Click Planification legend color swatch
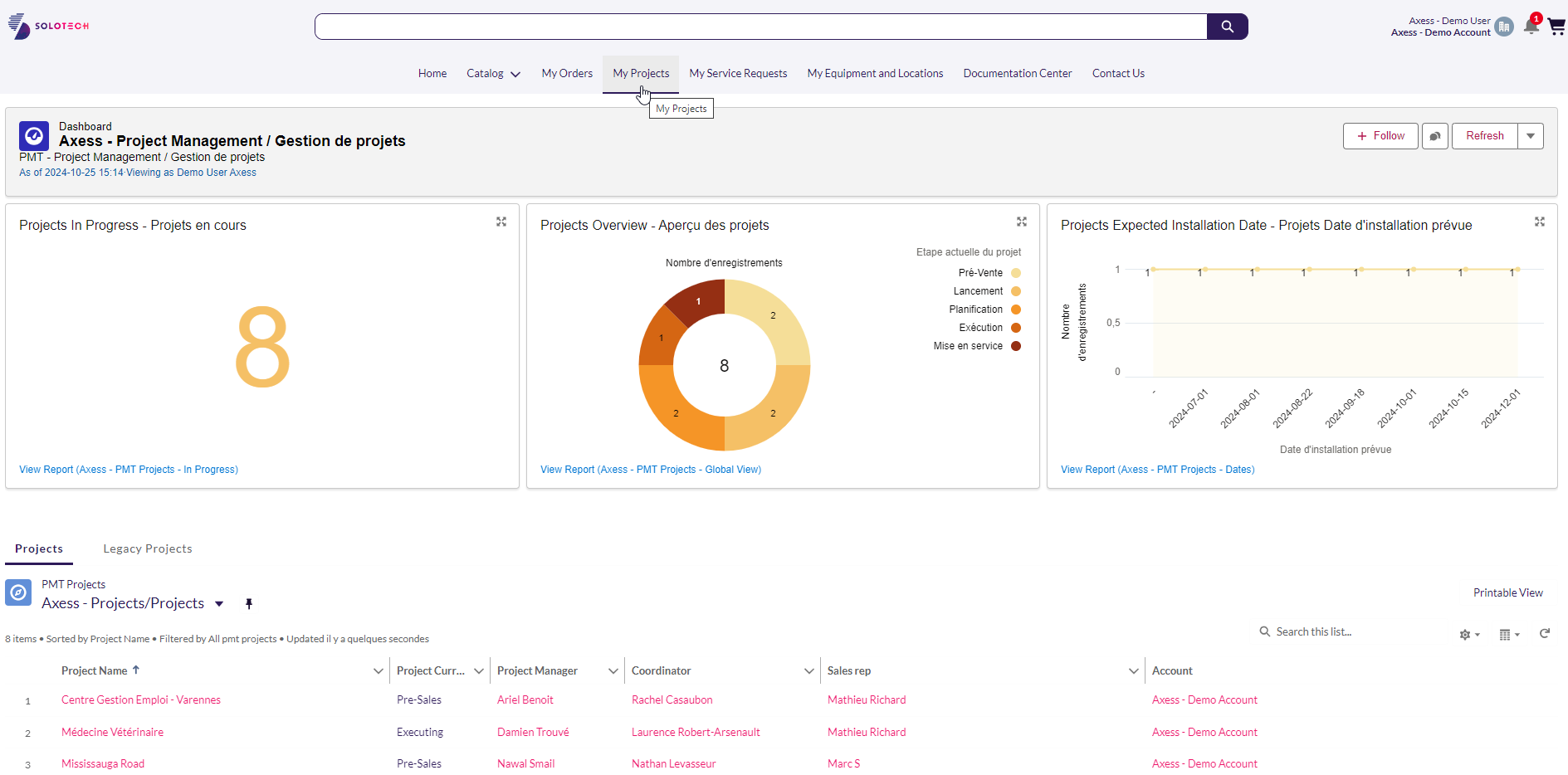1568x775 pixels. tap(1016, 310)
